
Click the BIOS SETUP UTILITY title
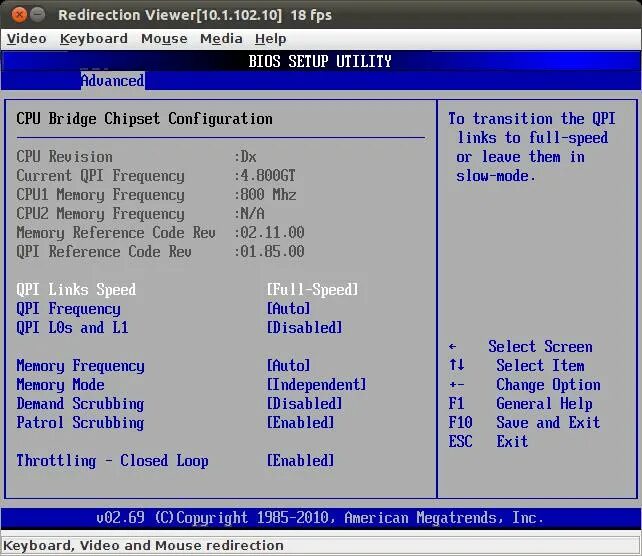[x=320, y=61]
